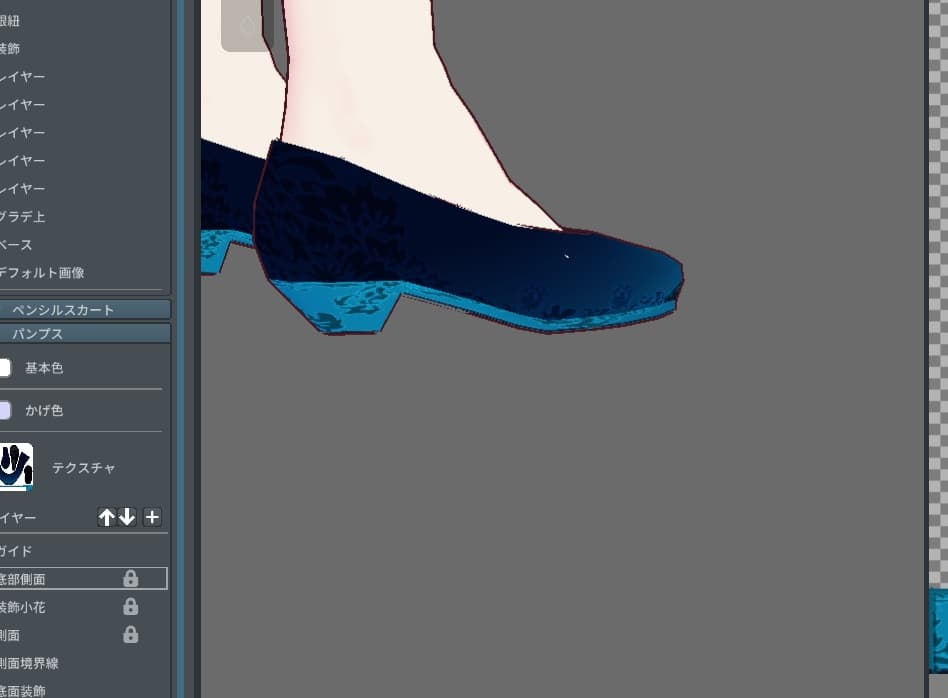Screen dimensions: 948x698
Task: Collapse the パンプス section header
Action: (x=85, y=333)
